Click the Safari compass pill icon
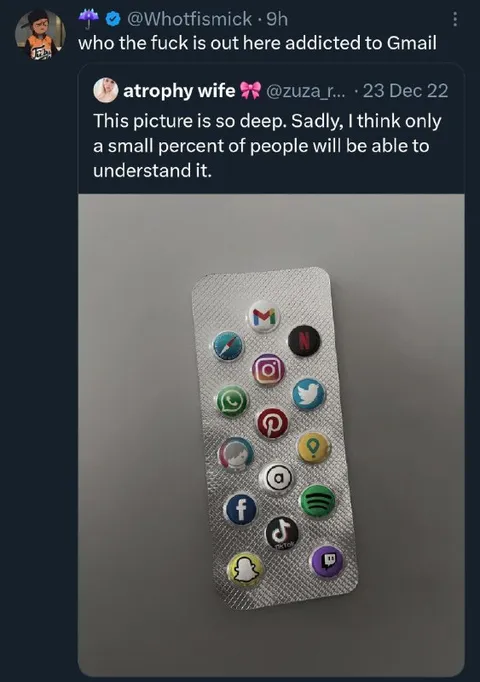 [229, 346]
